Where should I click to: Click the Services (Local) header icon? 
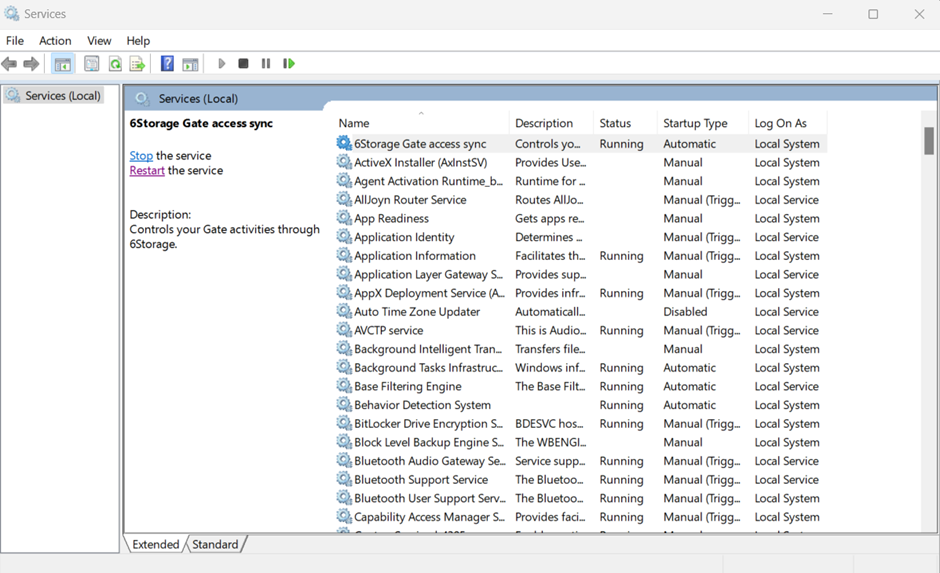(x=142, y=98)
